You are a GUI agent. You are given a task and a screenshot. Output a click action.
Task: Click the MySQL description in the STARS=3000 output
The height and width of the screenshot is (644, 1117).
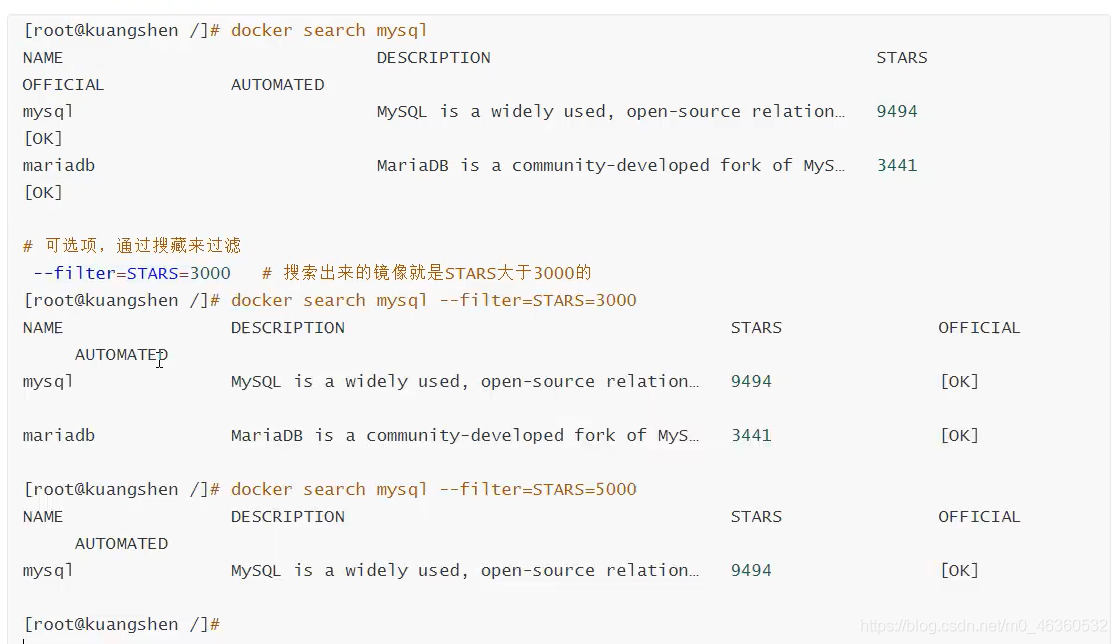pos(464,382)
